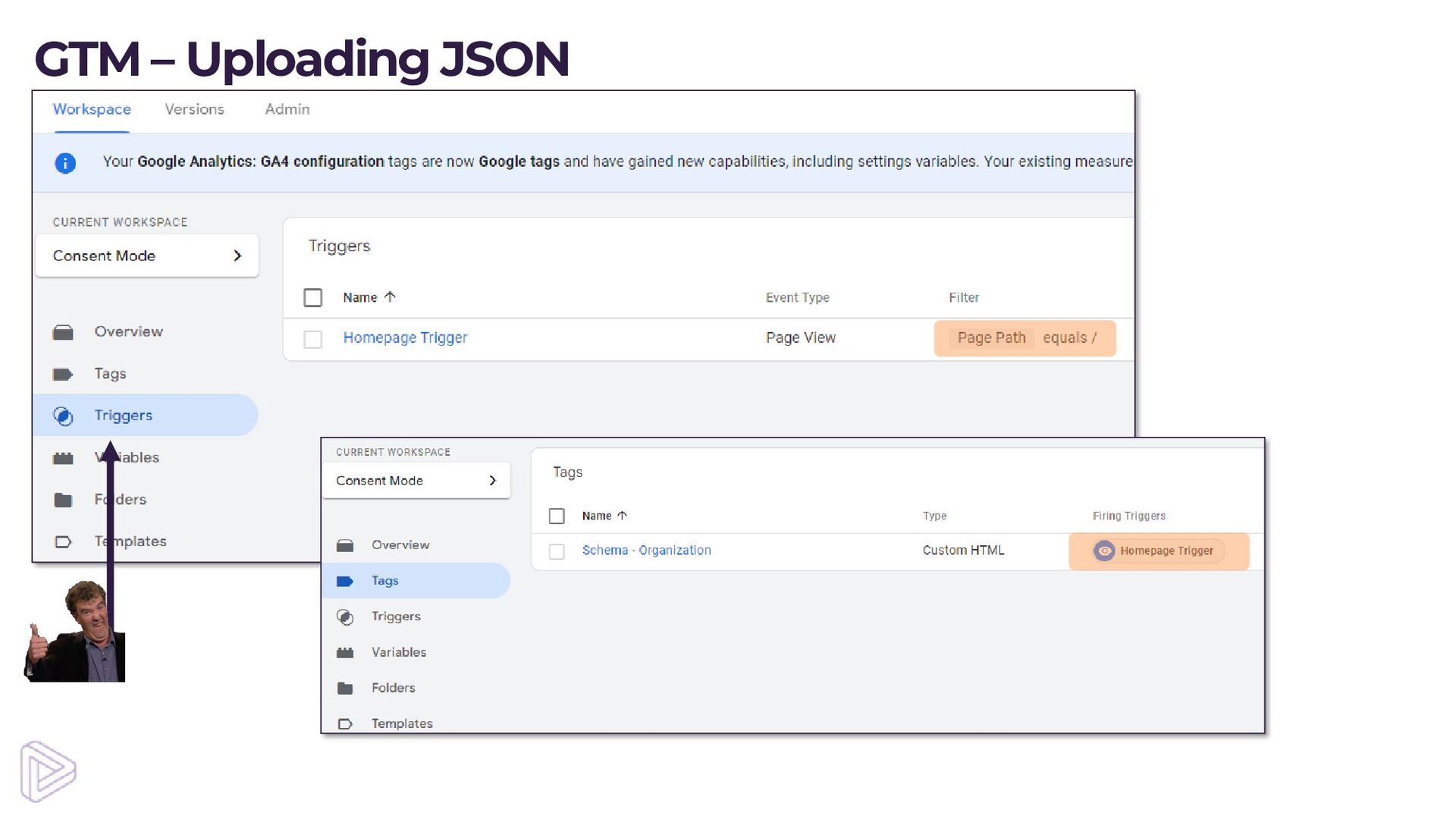Sort Tags table by Name arrow
Screen dimensions: 1456x819
tap(623, 516)
